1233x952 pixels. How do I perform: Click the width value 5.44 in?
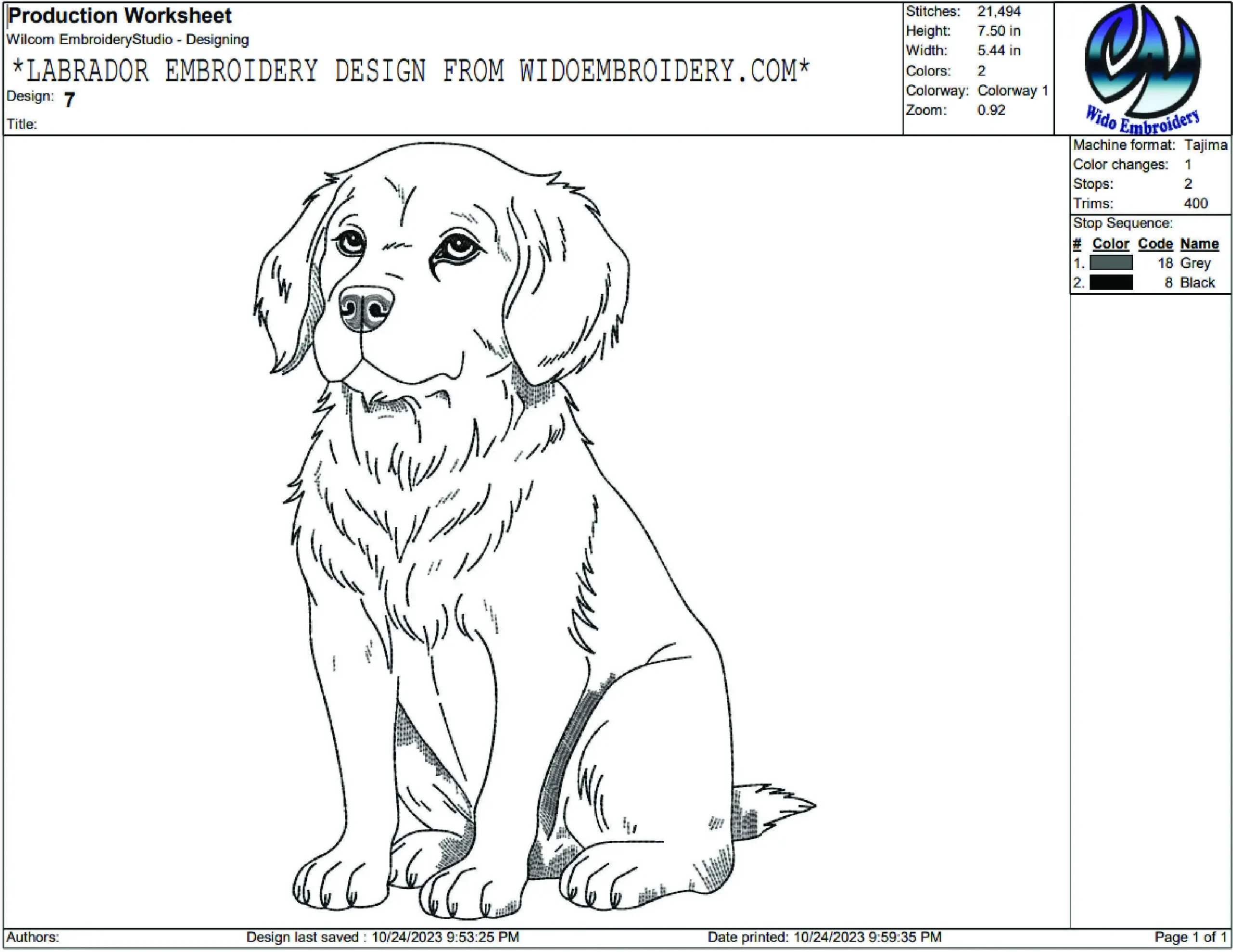(999, 51)
